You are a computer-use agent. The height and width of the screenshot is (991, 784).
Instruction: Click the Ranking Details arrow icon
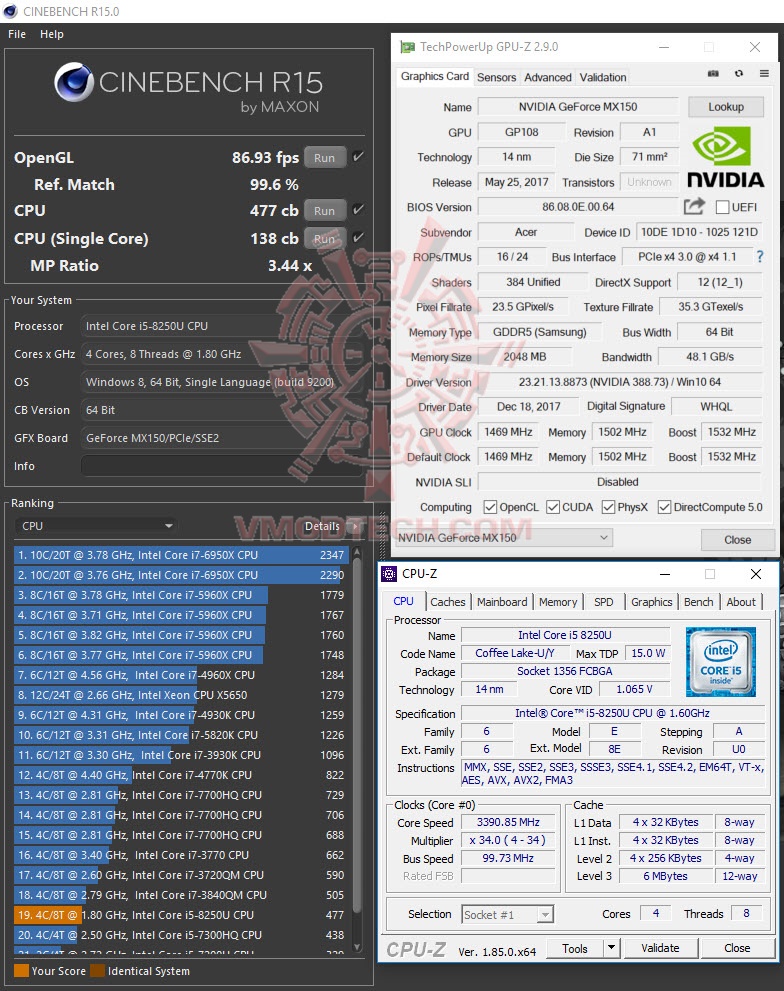click(355, 526)
